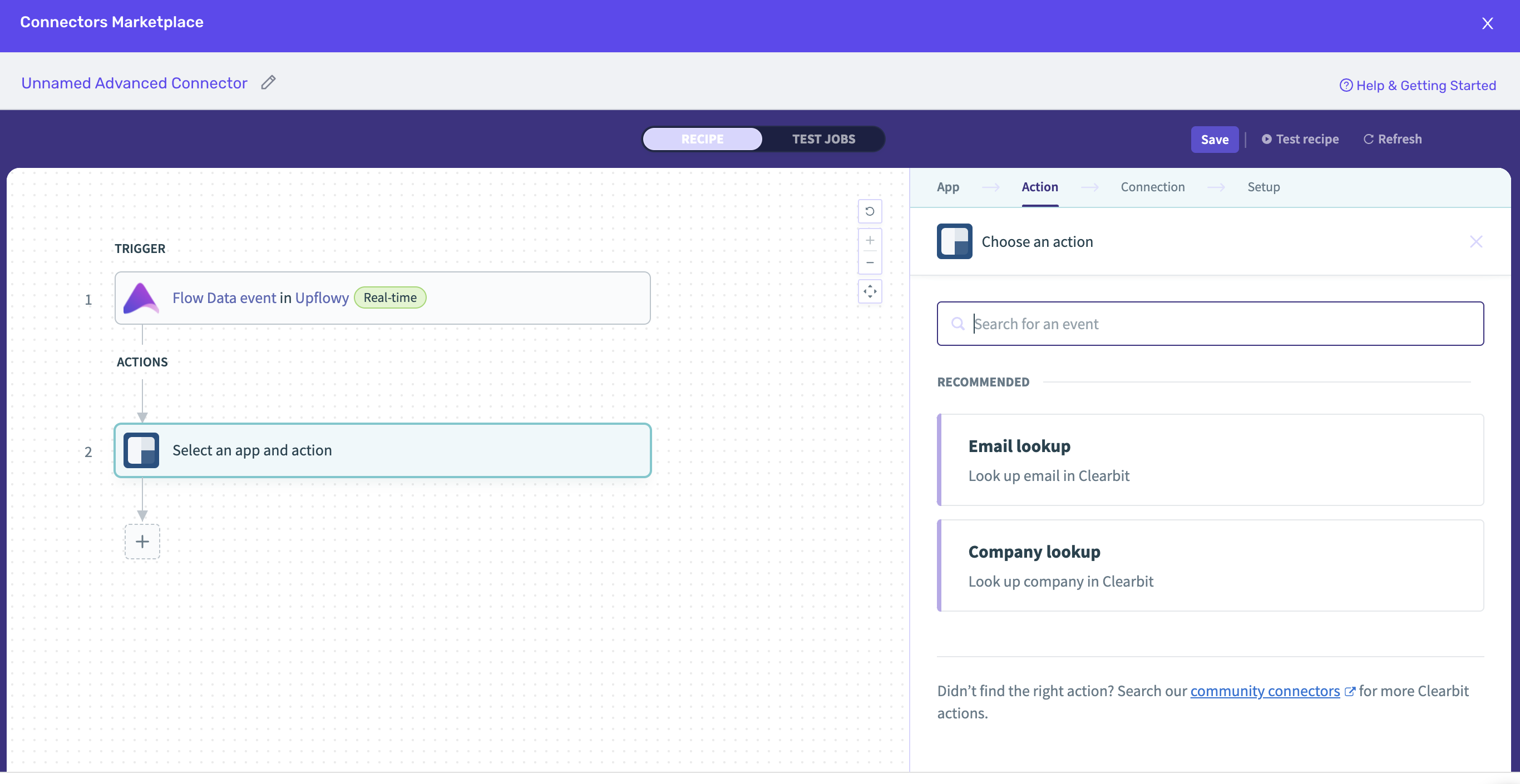Save the recipe
The height and width of the screenshot is (784, 1520).
tap(1215, 139)
